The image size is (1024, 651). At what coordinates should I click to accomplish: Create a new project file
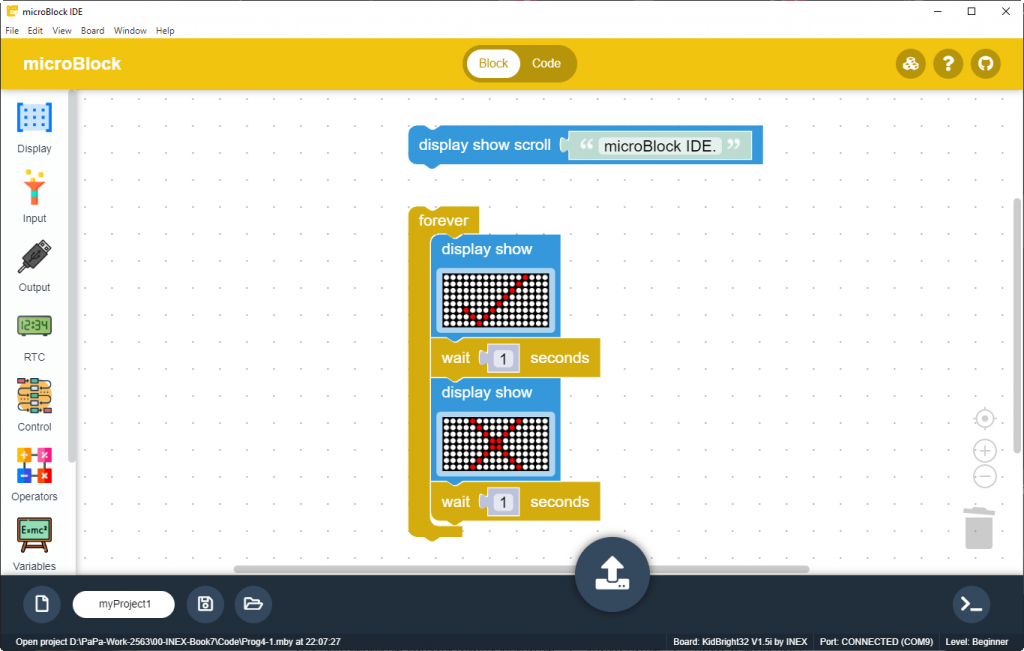coord(42,604)
